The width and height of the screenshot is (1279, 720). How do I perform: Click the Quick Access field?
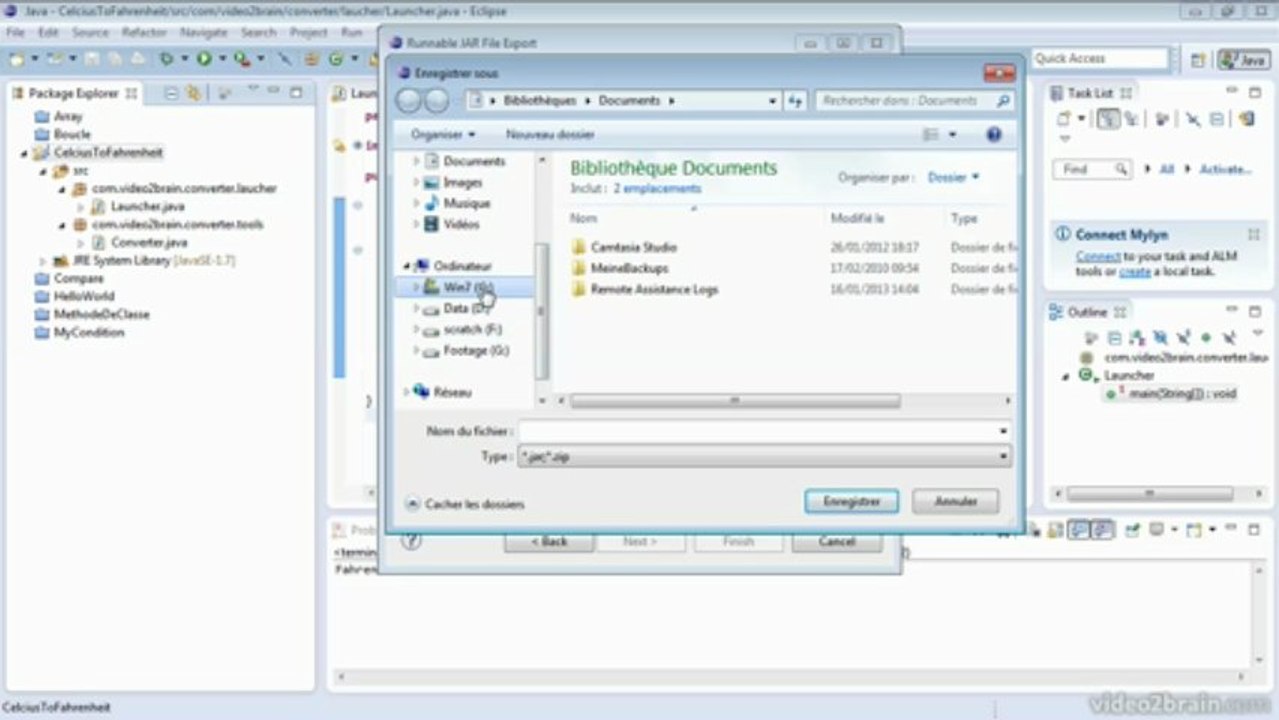tap(1100, 59)
